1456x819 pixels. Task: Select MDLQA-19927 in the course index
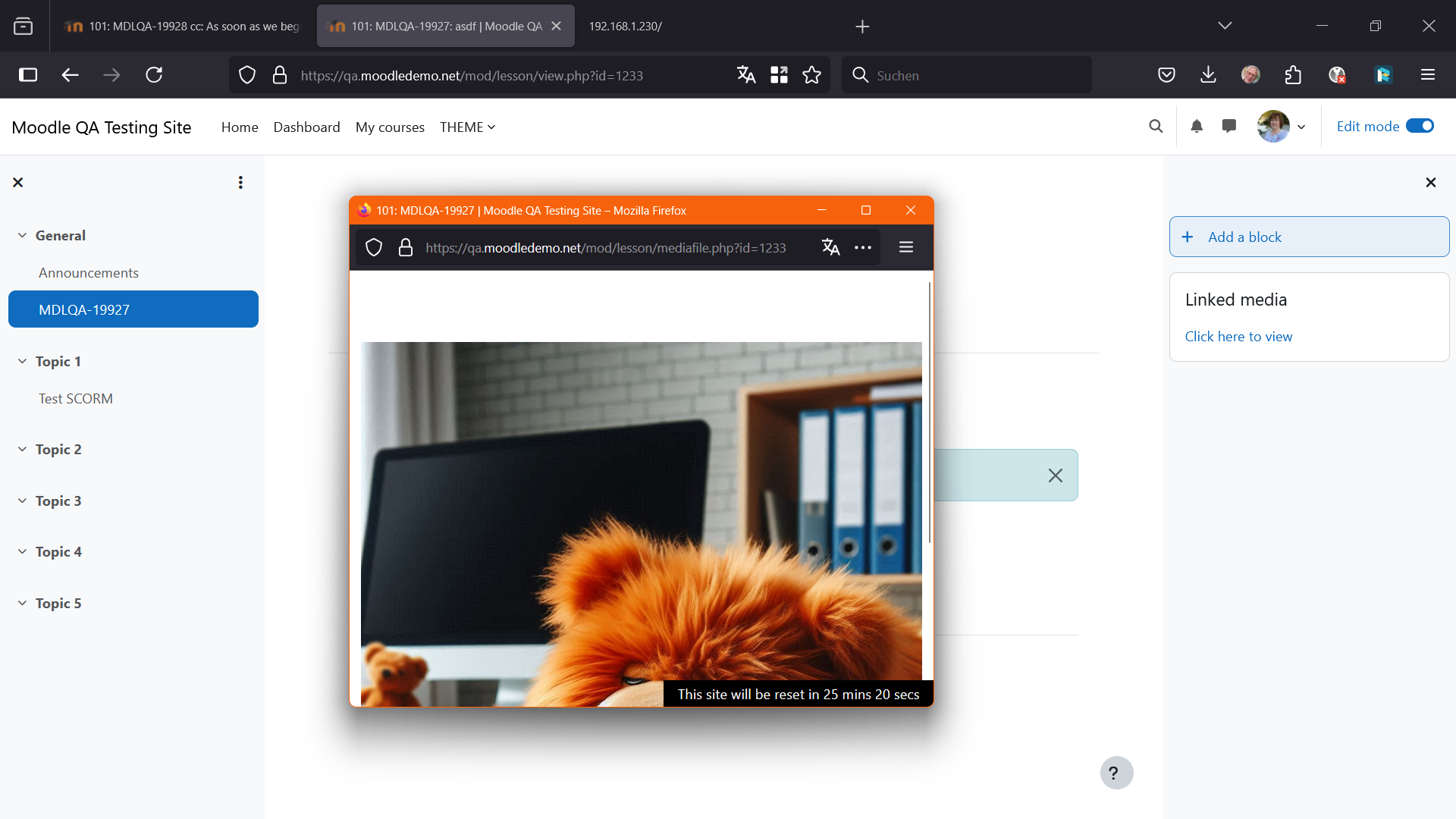133,309
